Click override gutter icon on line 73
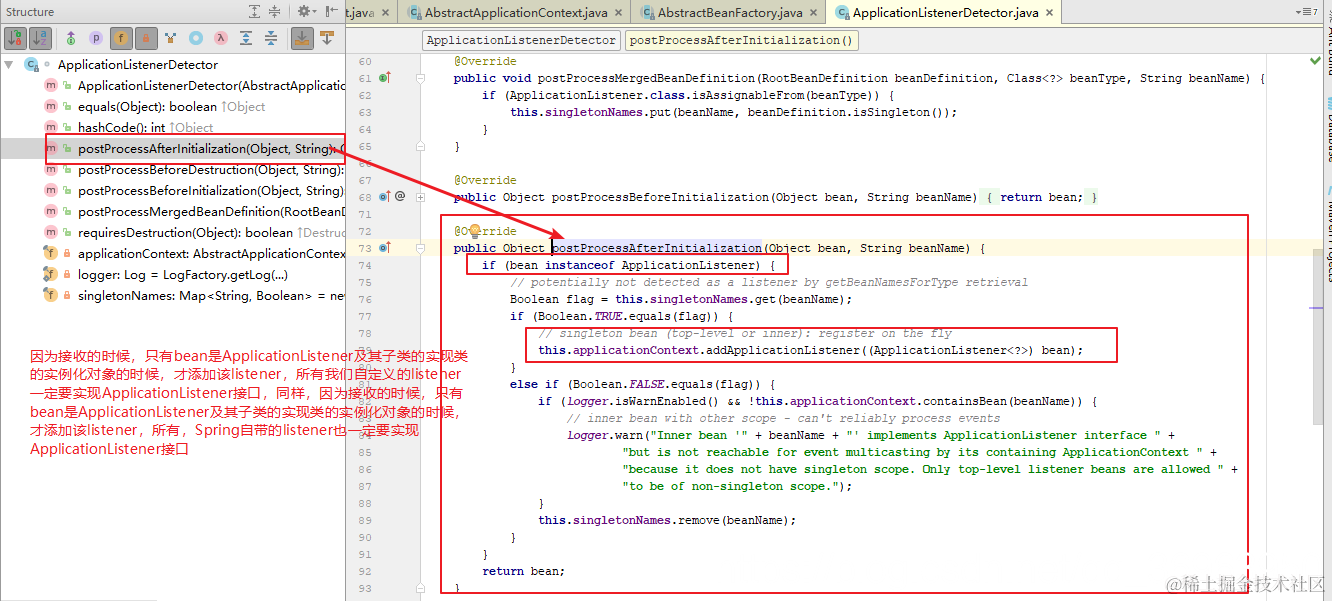Viewport: 1332px width, 601px height. point(385,248)
